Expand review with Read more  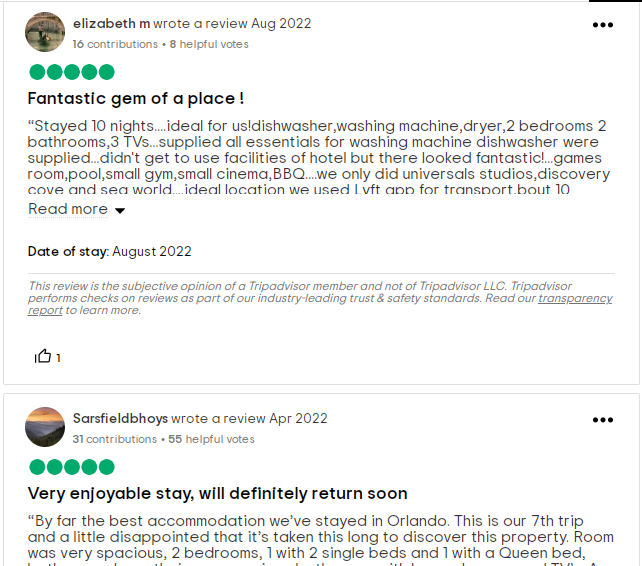(x=68, y=209)
